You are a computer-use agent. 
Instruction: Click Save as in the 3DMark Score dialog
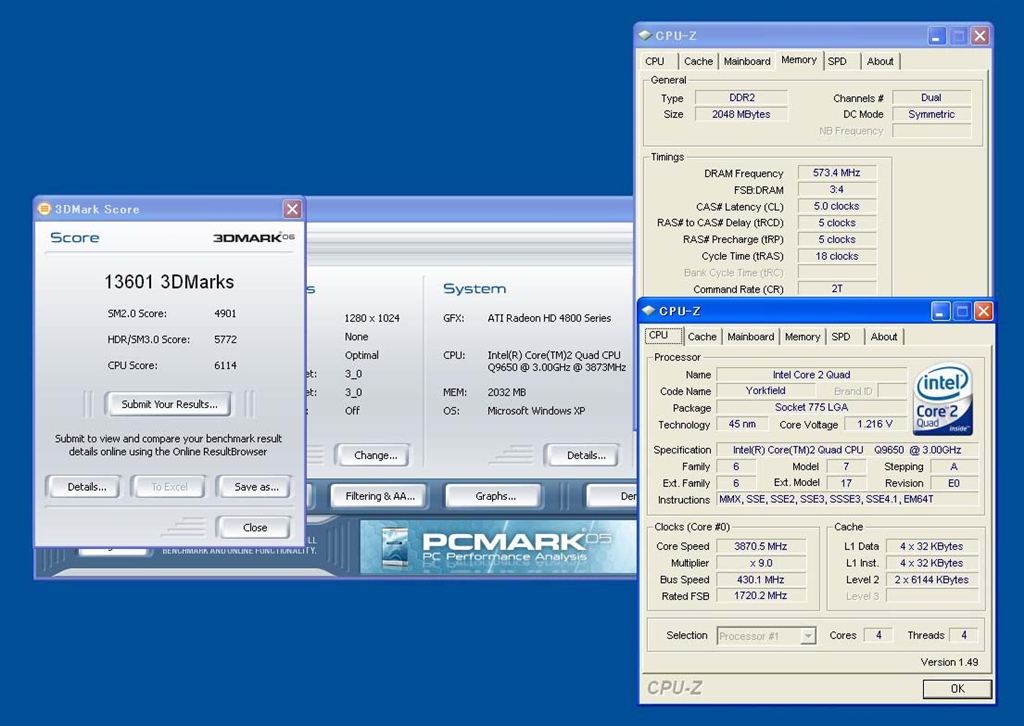click(256, 487)
